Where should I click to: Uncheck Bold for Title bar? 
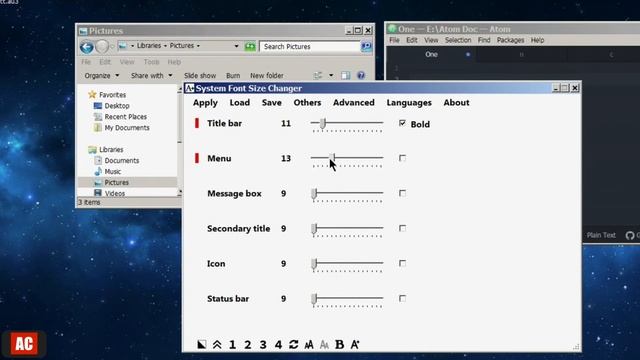402,123
